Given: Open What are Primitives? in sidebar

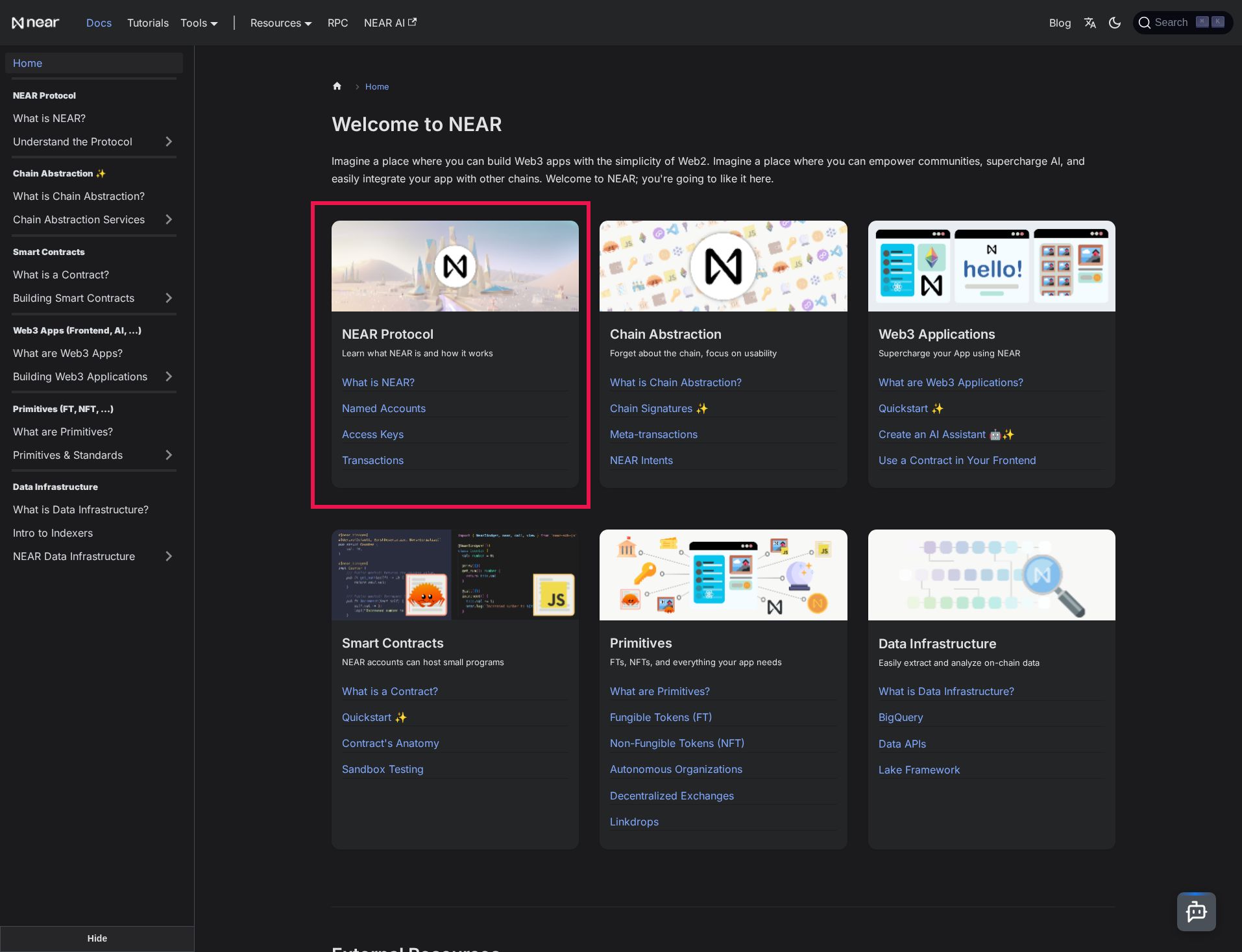Looking at the screenshot, I should (x=63, y=432).
